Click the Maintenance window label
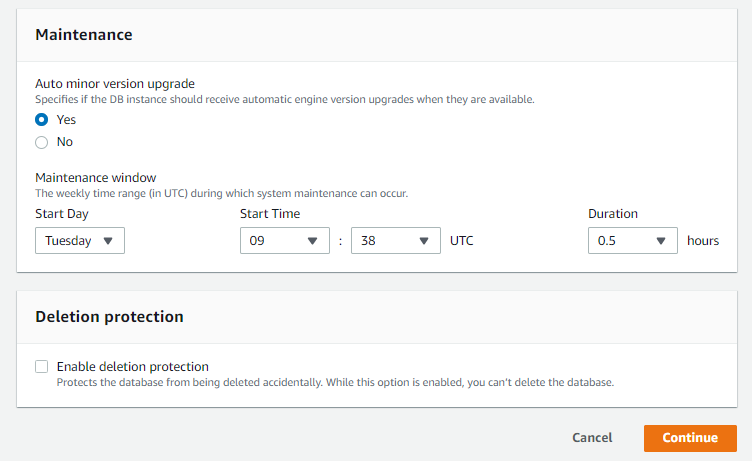Viewport: 752px width, 461px height. click(x=96, y=177)
